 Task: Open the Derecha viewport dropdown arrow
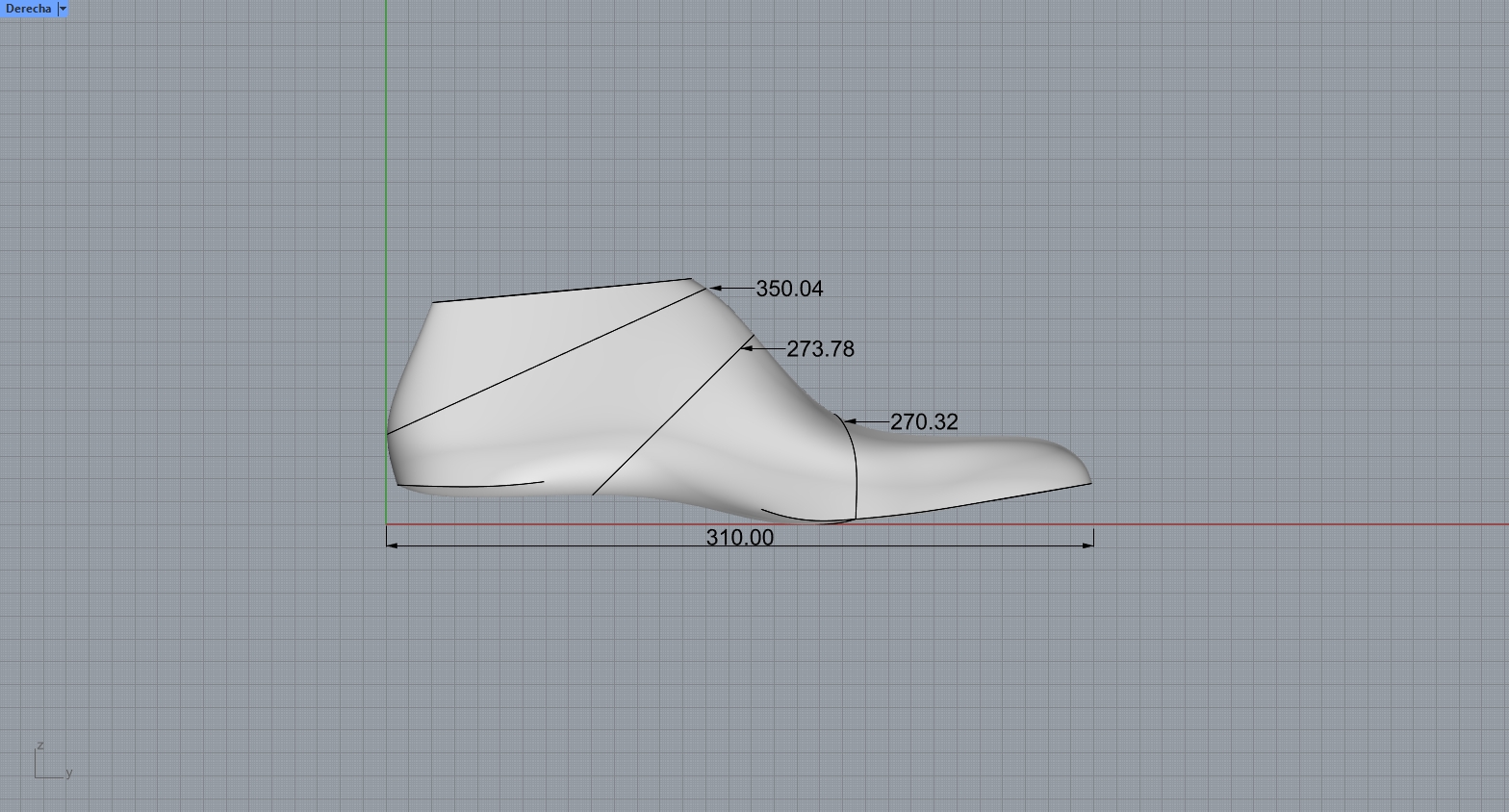click(64, 9)
